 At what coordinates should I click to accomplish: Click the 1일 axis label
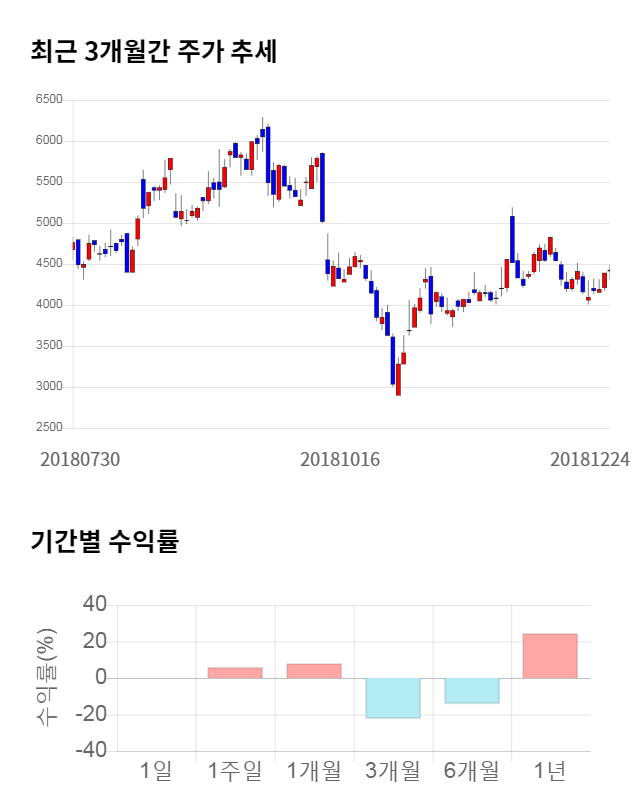coord(156,771)
